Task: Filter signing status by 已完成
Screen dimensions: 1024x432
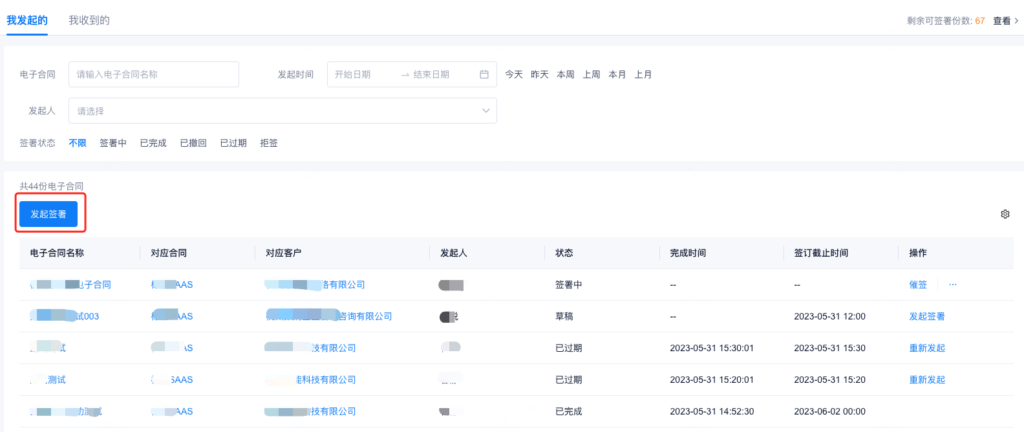Action: pyautogui.click(x=153, y=143)
